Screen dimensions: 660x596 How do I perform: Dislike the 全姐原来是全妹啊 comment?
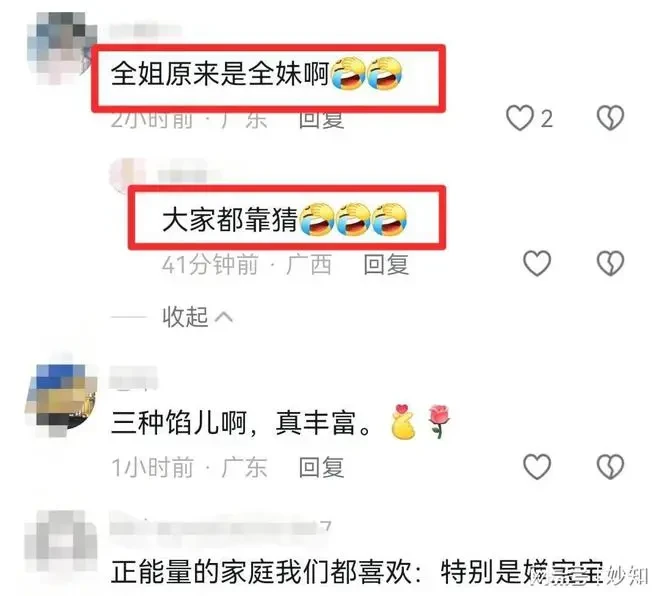point(610,118)
